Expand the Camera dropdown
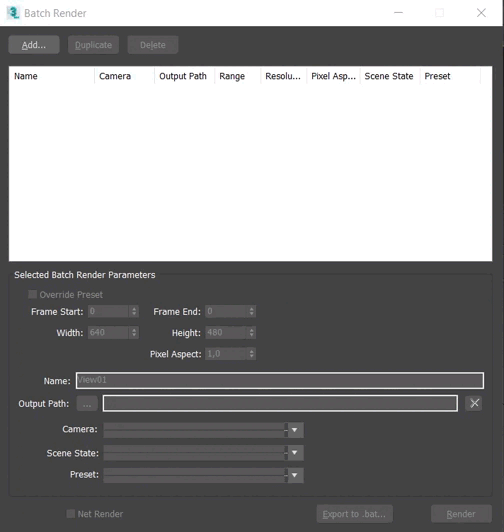 (x=294, y=430)
